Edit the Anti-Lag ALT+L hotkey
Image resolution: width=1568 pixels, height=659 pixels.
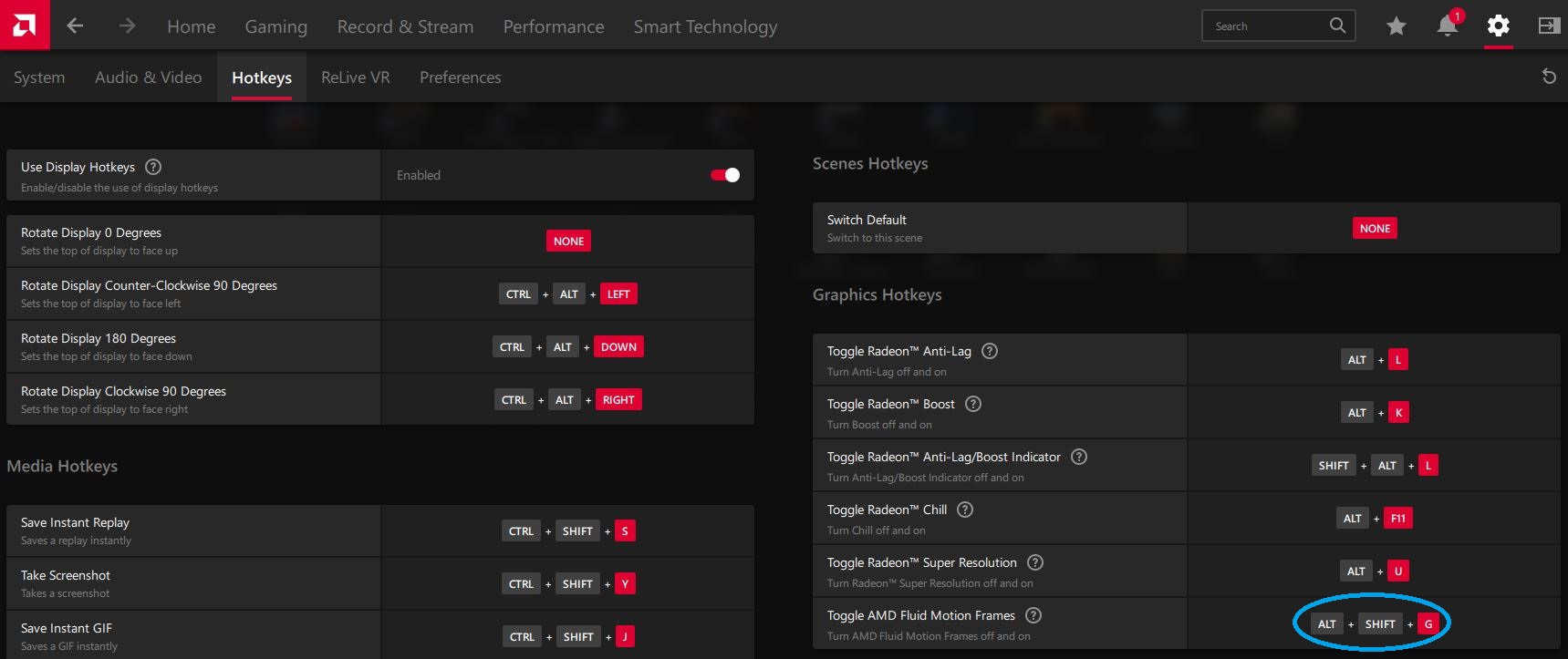pos(1375,359)
